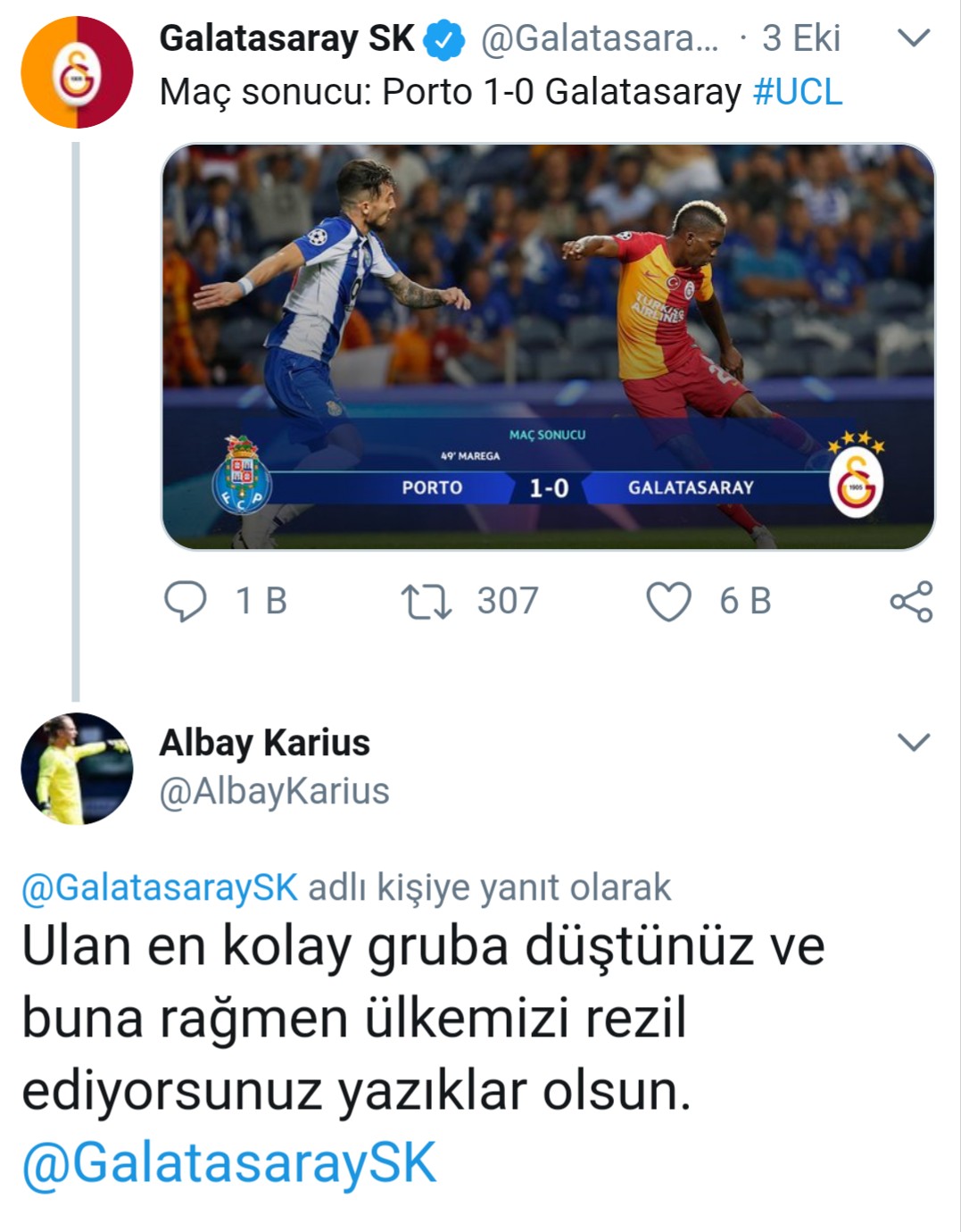
Task: Expand options chevron on Galatasaray tweet
Action: point(913,38)
